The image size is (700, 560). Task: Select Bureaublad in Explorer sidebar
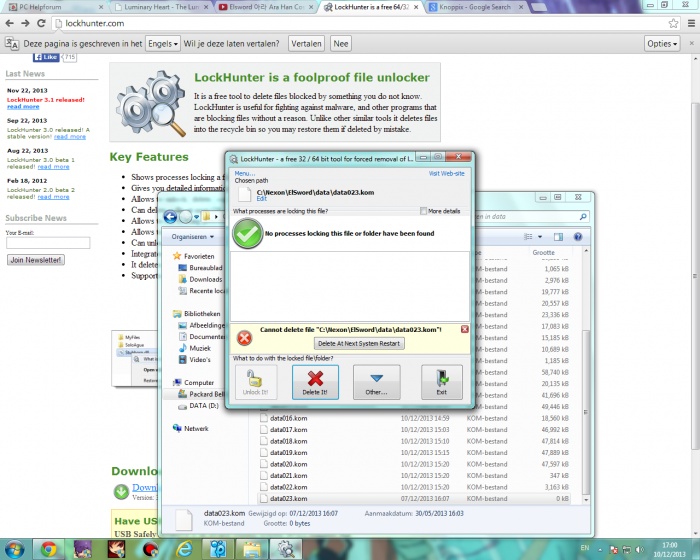pos(205,268)
